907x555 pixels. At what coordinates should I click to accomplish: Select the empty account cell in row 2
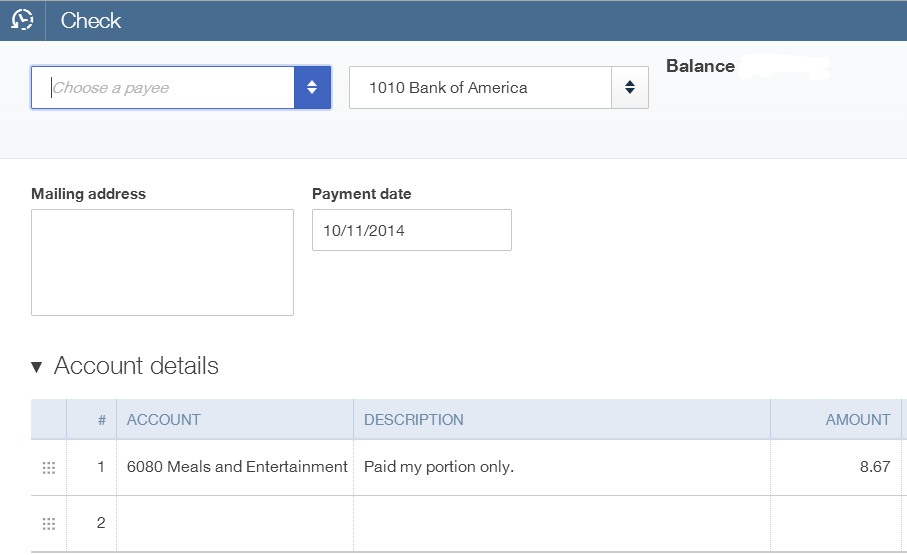[235, 523]
